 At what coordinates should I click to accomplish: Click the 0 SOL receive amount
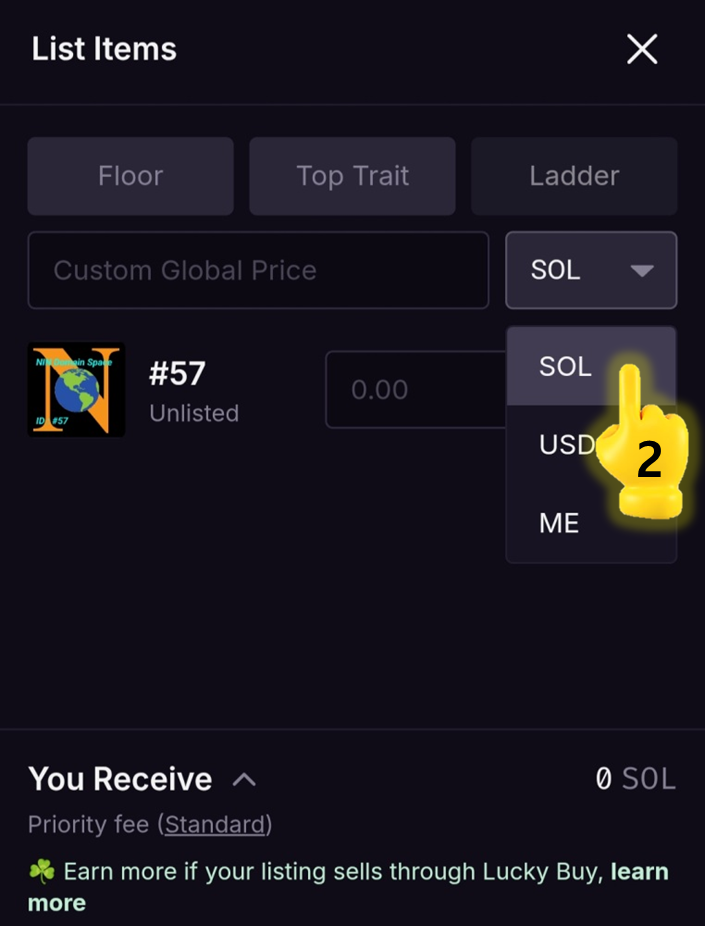[x=635, y=779]
